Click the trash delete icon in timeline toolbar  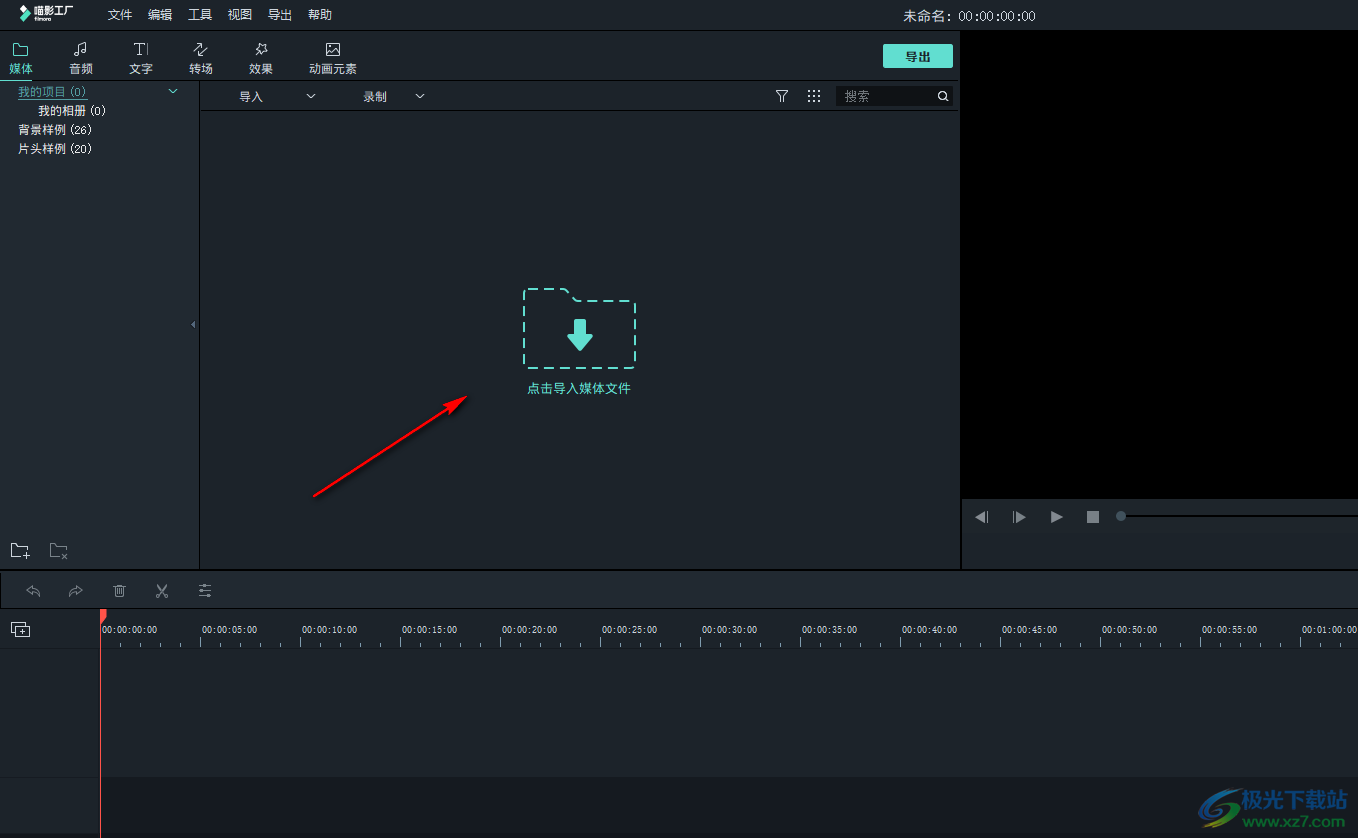pos(119,591)
